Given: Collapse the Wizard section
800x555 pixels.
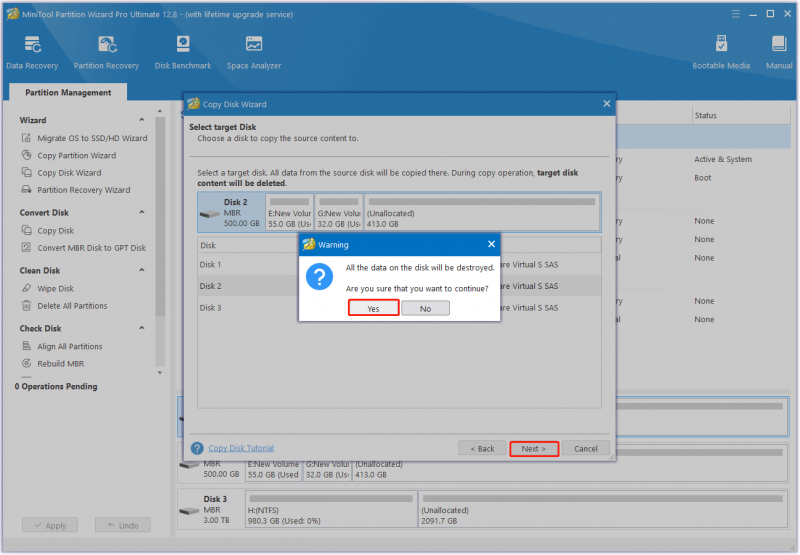Looking at the screenshot, I should (142, 120).
